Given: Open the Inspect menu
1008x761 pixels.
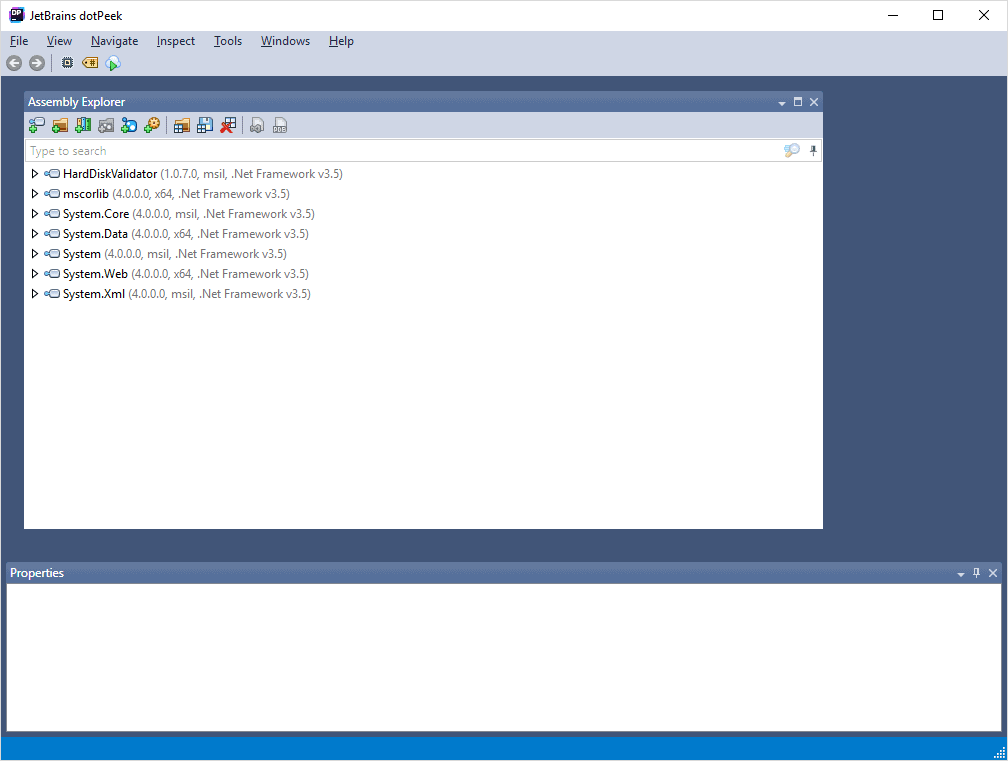Looking at the screenshot, I should coord(175,41).
